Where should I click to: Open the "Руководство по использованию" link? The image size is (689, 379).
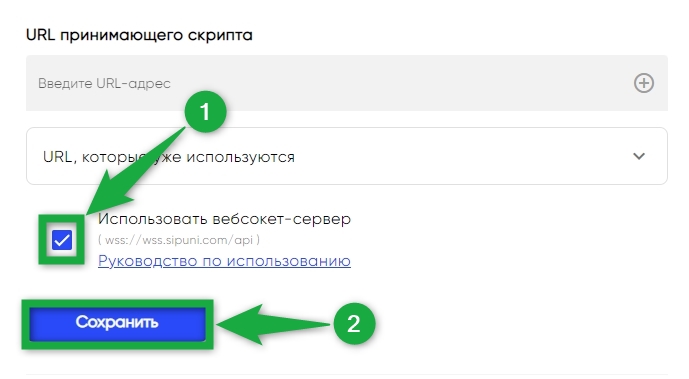(224, 261)
